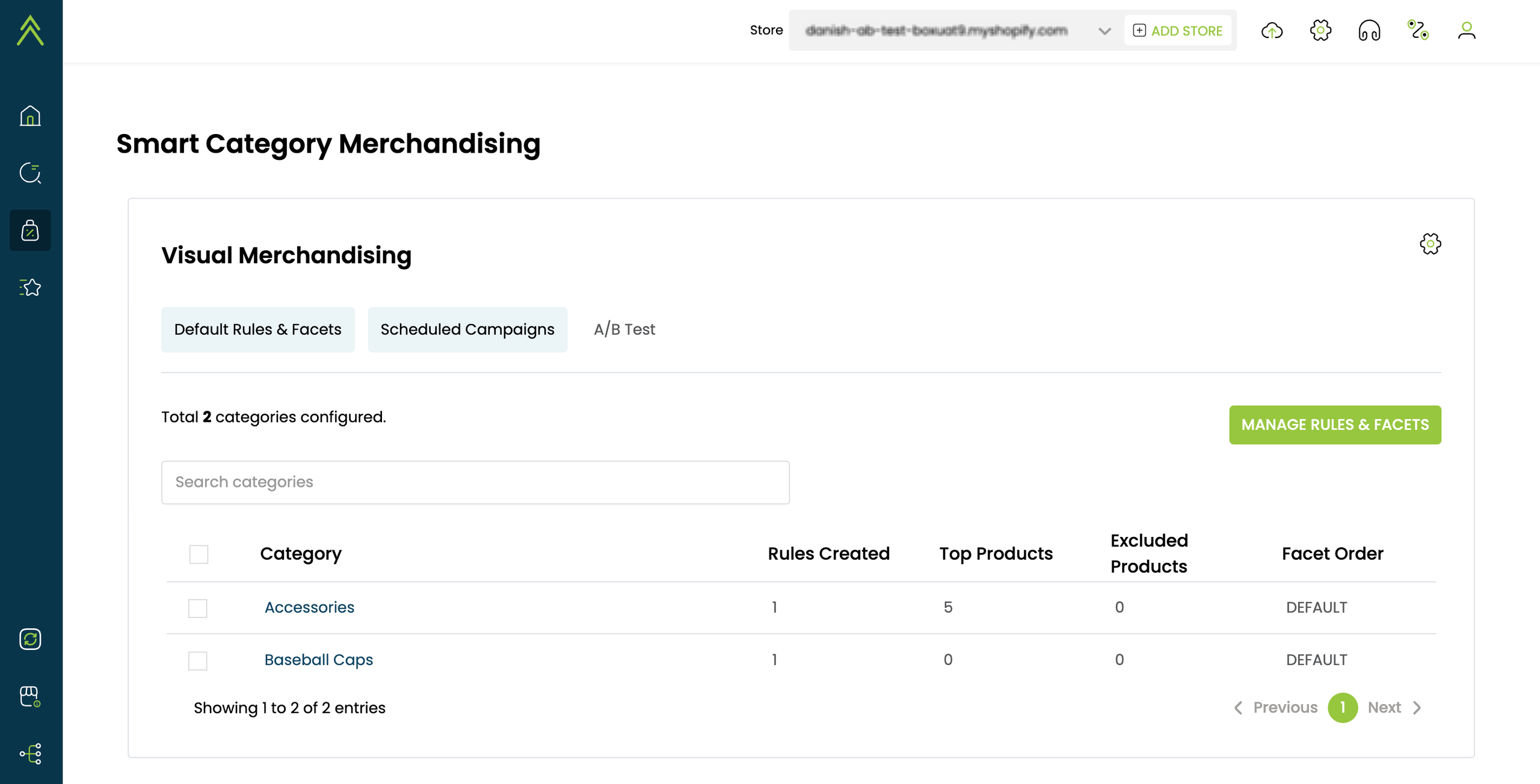Switch to Scheduled Campaigns tab
Viewport: 1540px width, 784px height.
(467, 329)
